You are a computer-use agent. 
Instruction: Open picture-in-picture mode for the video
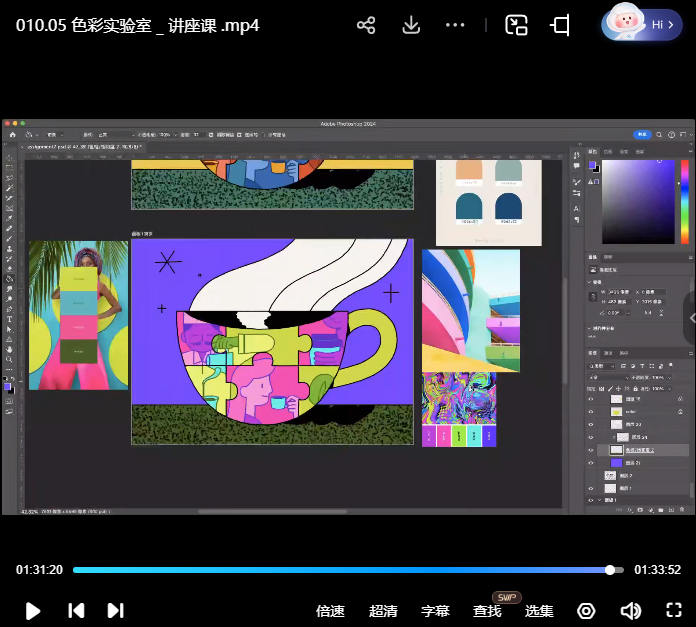[516, 25]
